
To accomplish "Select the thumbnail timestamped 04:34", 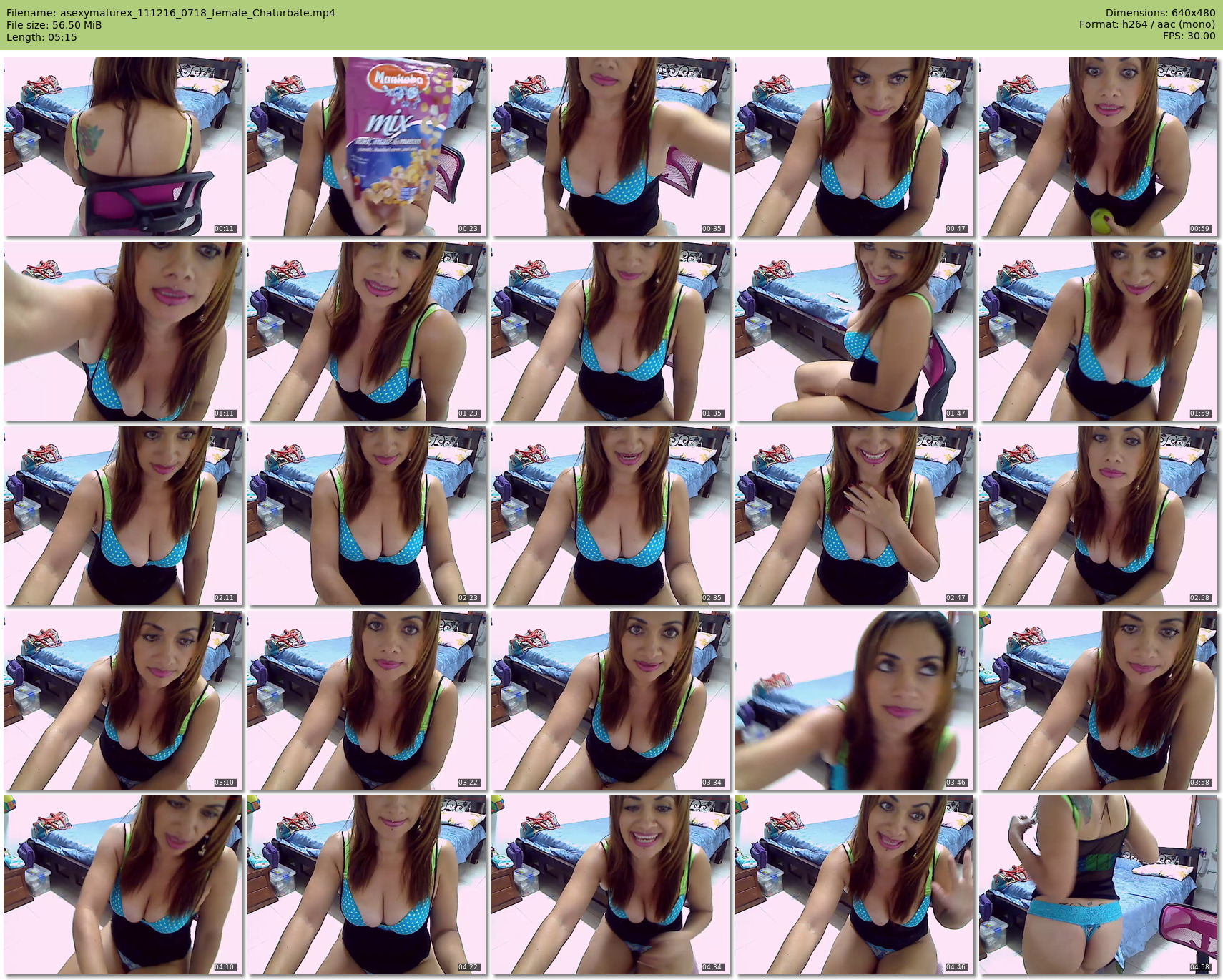I will [x=611, y=885].
